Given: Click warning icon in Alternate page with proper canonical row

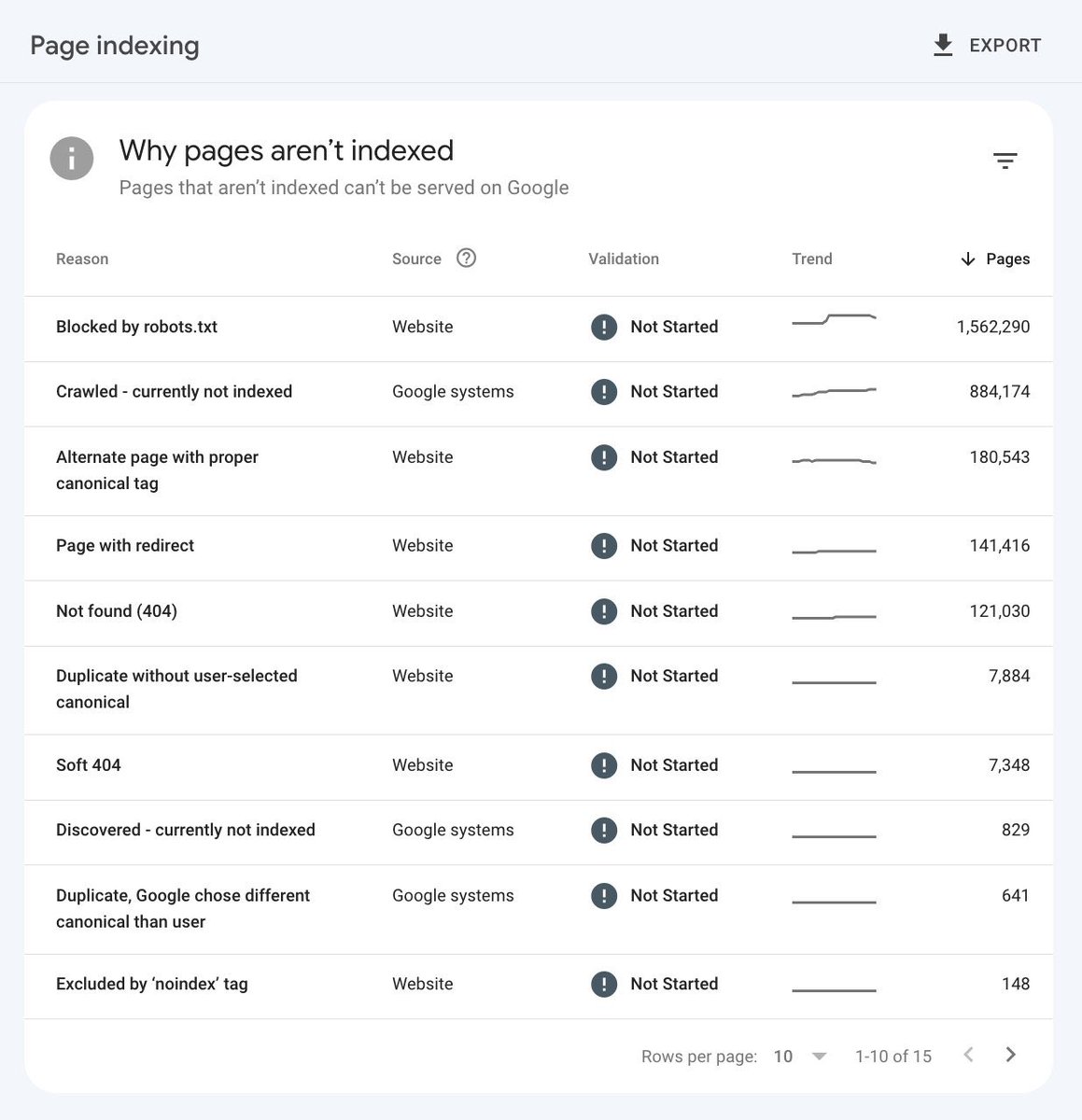Looking at the screenshot, I should click(604, 457).
